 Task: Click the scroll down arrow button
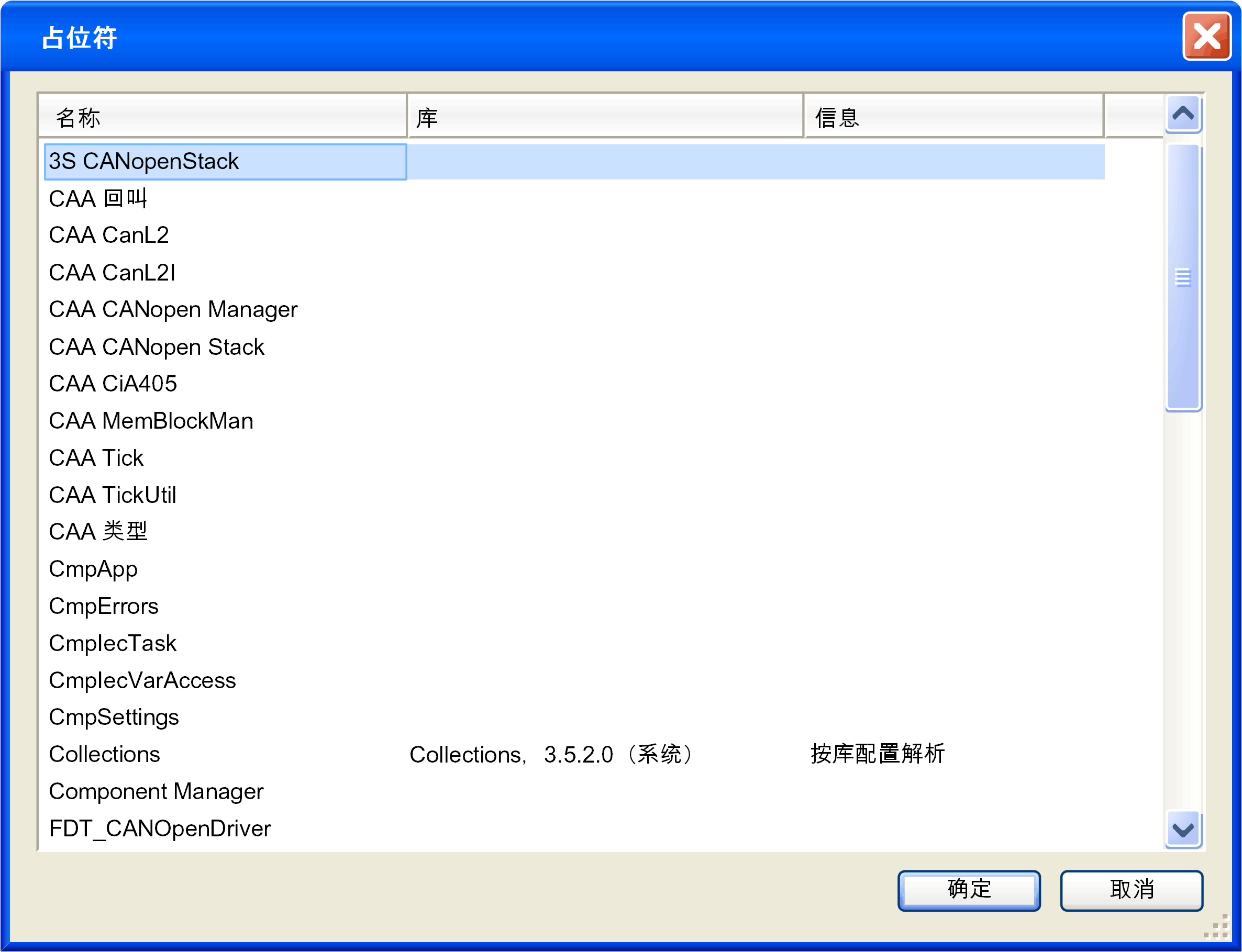(x=1183, y=829)
